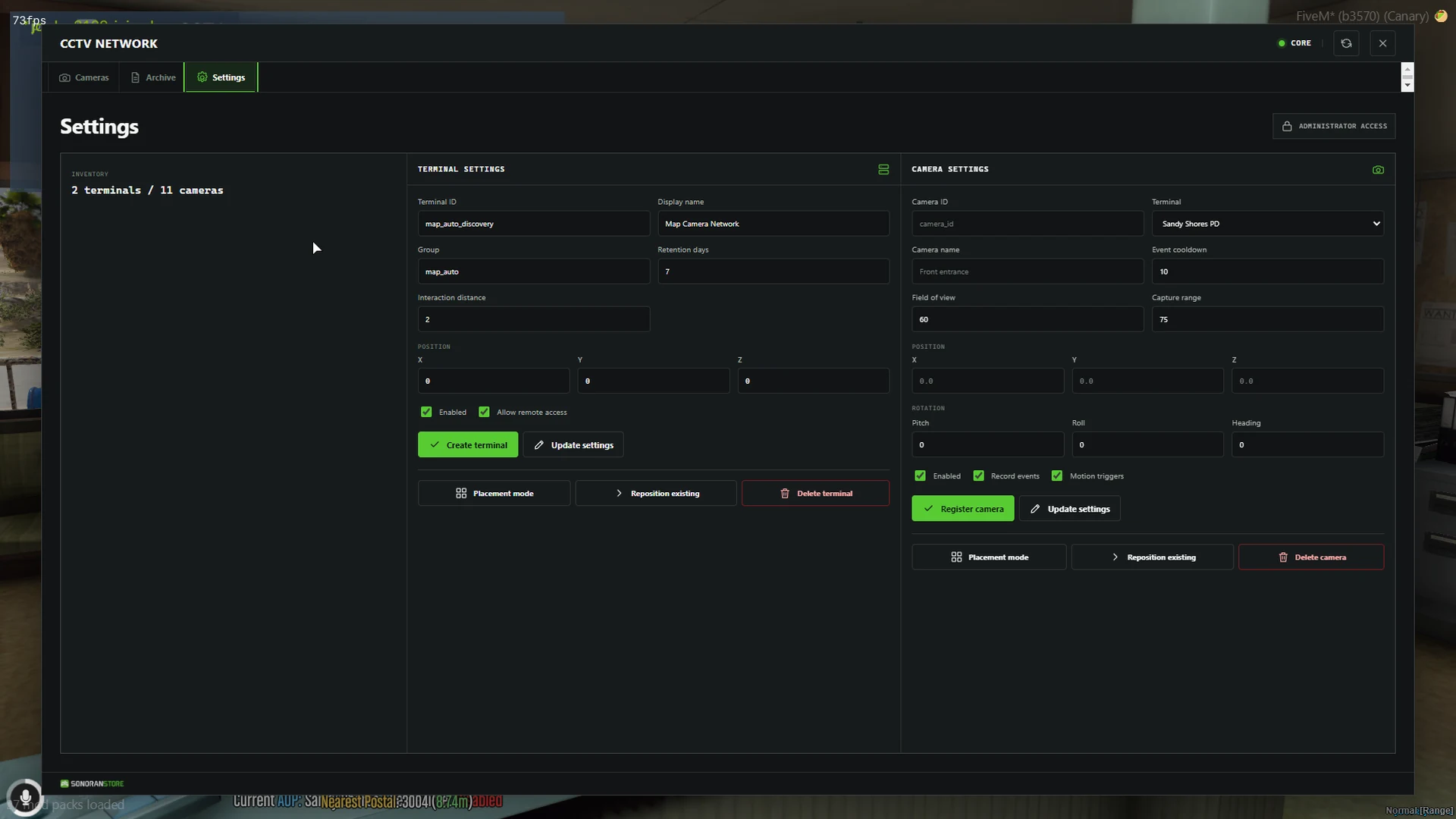The width and height of the screenshot is (1456, 819).
Task: Click the camera Pitch rotation field
Action: click(x=987, y=444)
